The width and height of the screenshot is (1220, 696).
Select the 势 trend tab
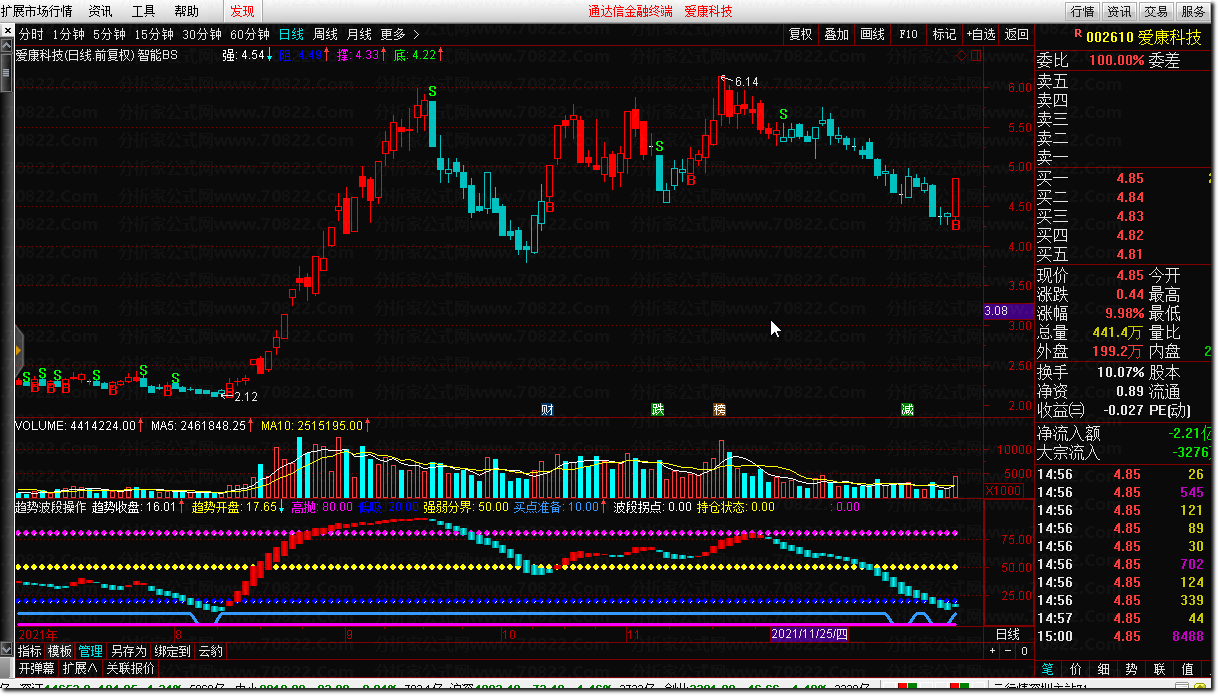click(1132, 668)
